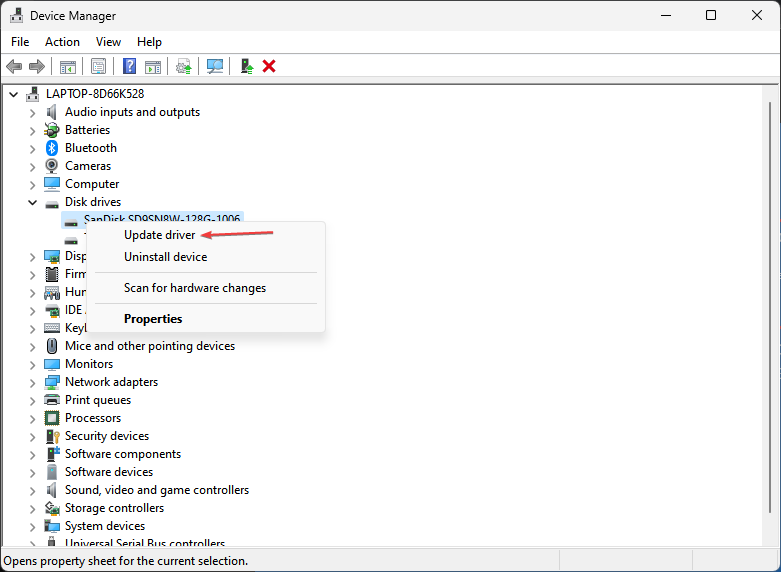Select Update driver in context menu
This screenshot has height=572, width=781.
point(159,235)
